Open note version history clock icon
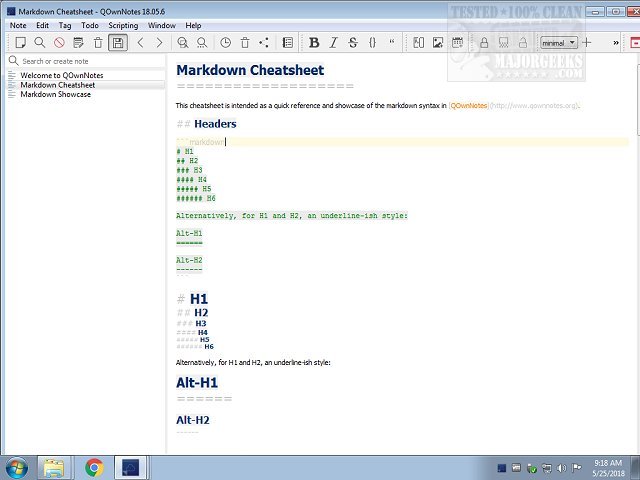 pos(225,43)
